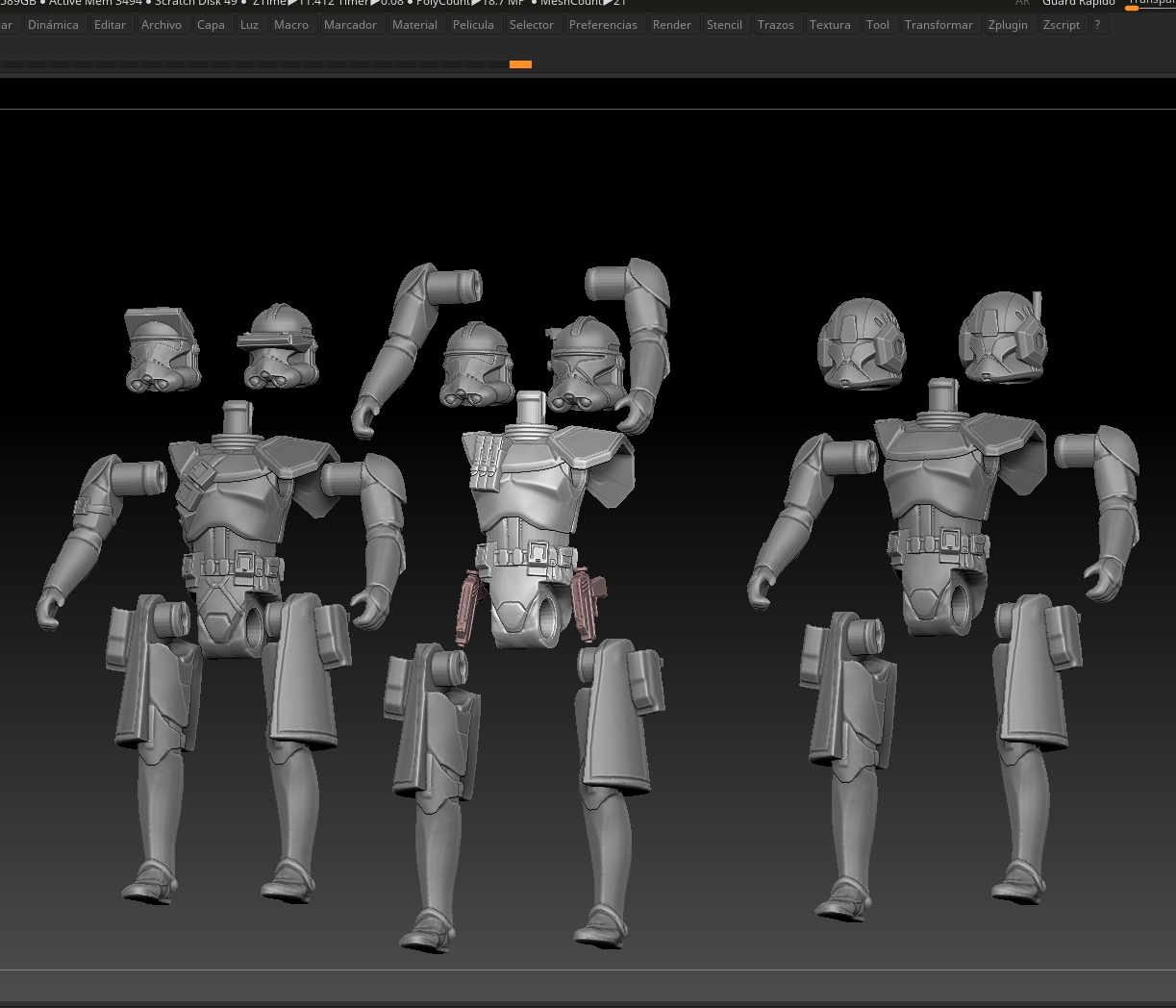Open the Zscript menu

coord(1061,24)
